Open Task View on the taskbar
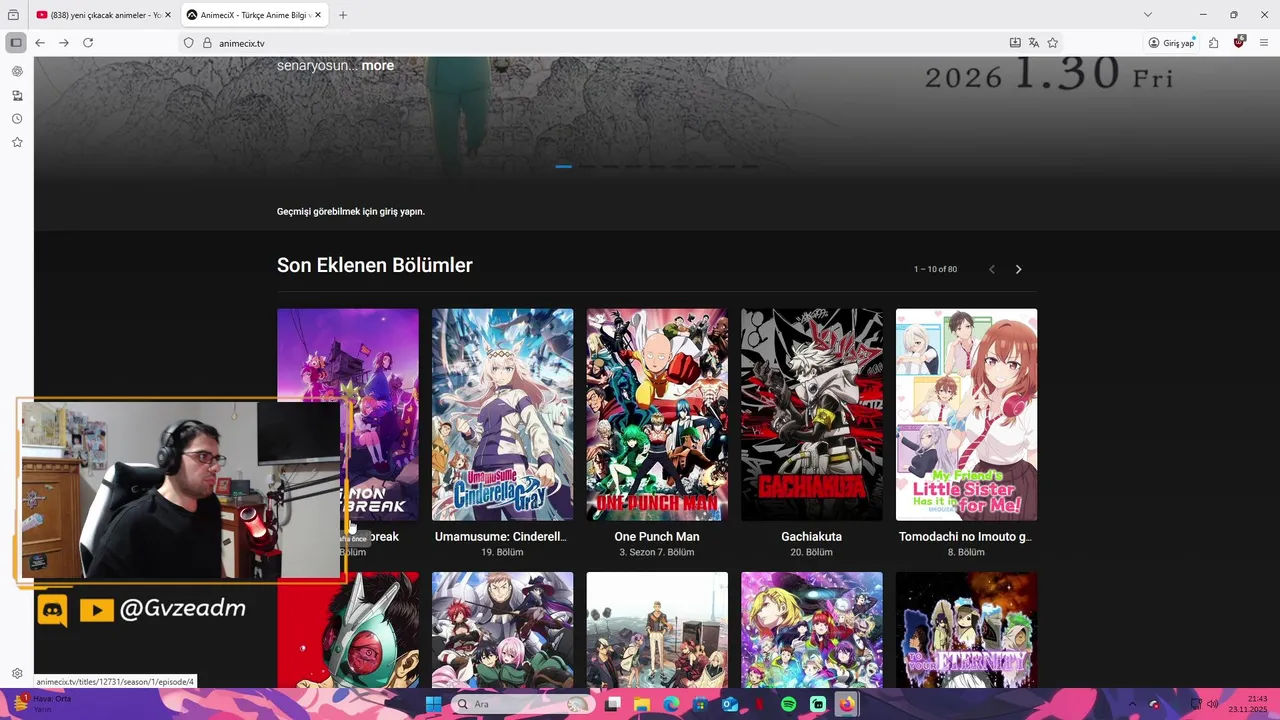The image size is (1280, 720). click(x=613, y=704)
